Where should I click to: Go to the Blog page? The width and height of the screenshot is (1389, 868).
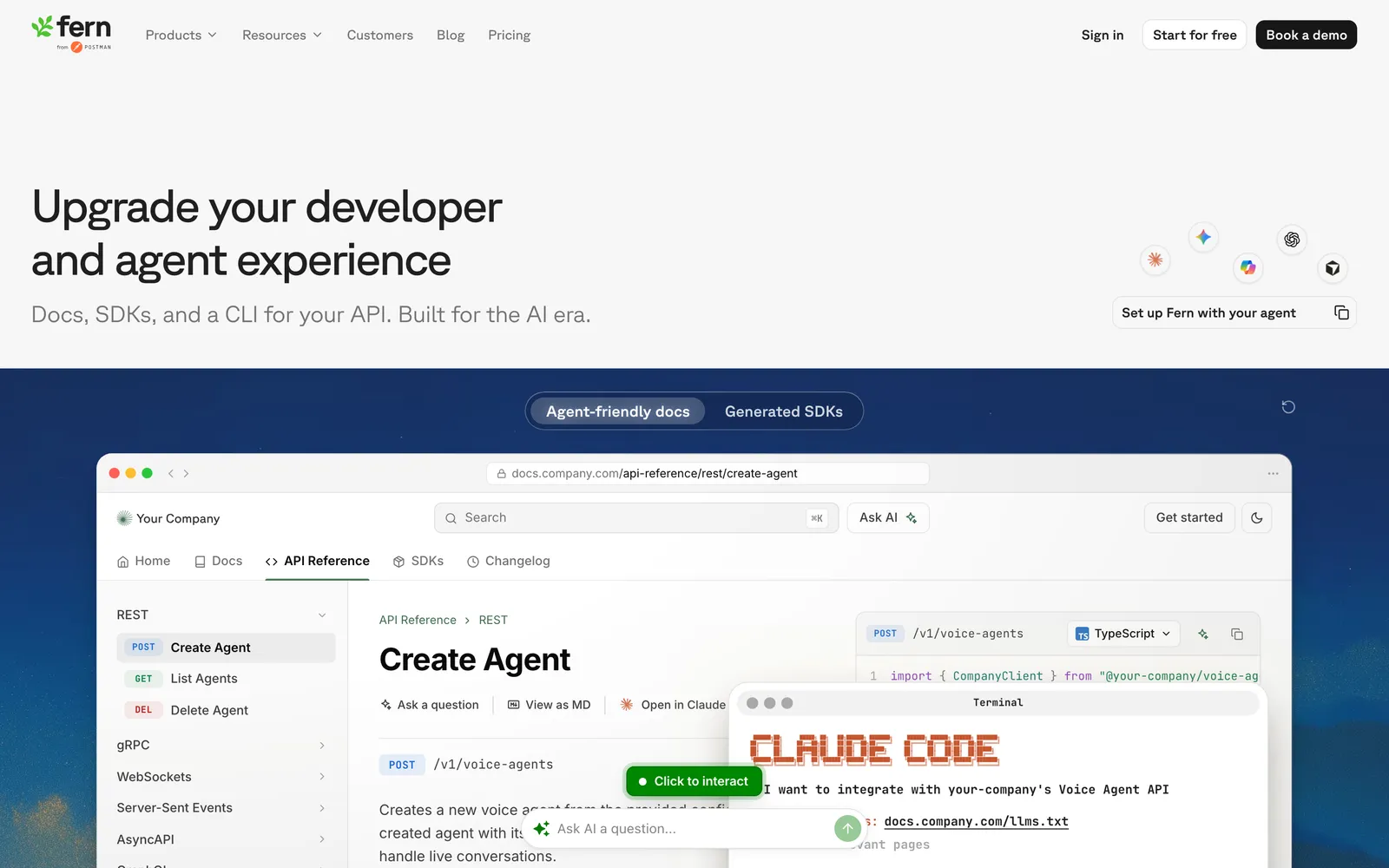[x=451, y=35]
